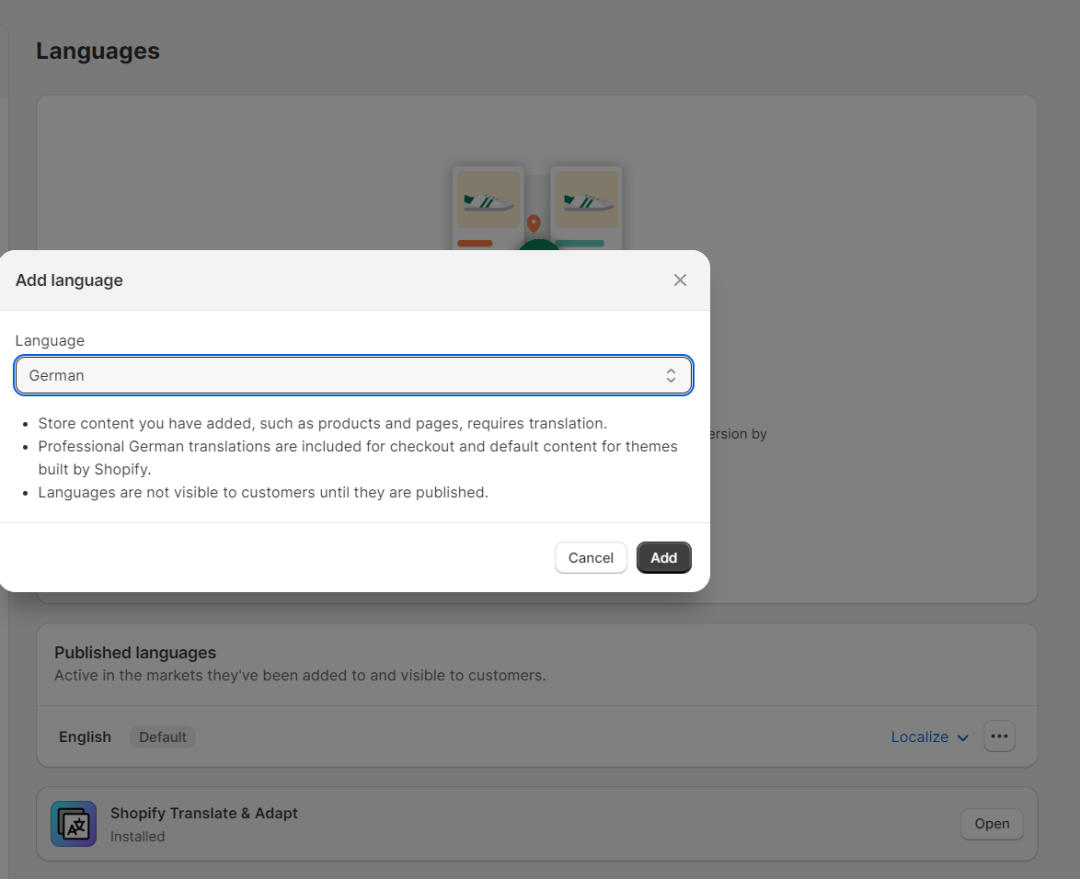
Task: Click the Shopify Translate & Adapt title
Action: point(204,813)
